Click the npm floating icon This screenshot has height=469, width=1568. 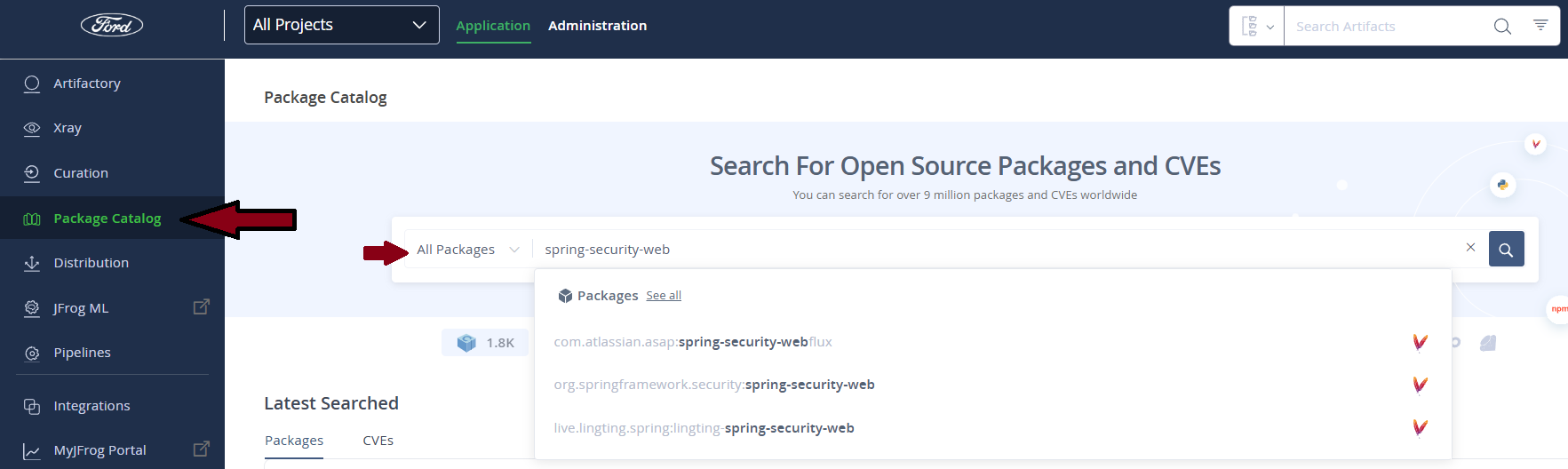pyautogui.click(x=1558, y=309)
